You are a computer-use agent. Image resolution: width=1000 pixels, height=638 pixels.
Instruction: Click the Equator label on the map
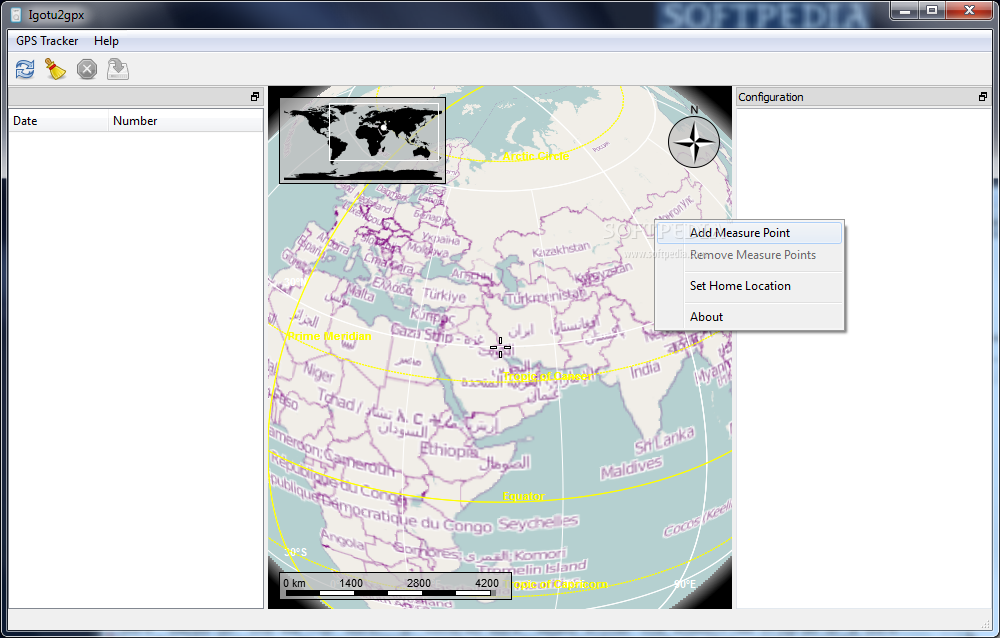(524, 496)
